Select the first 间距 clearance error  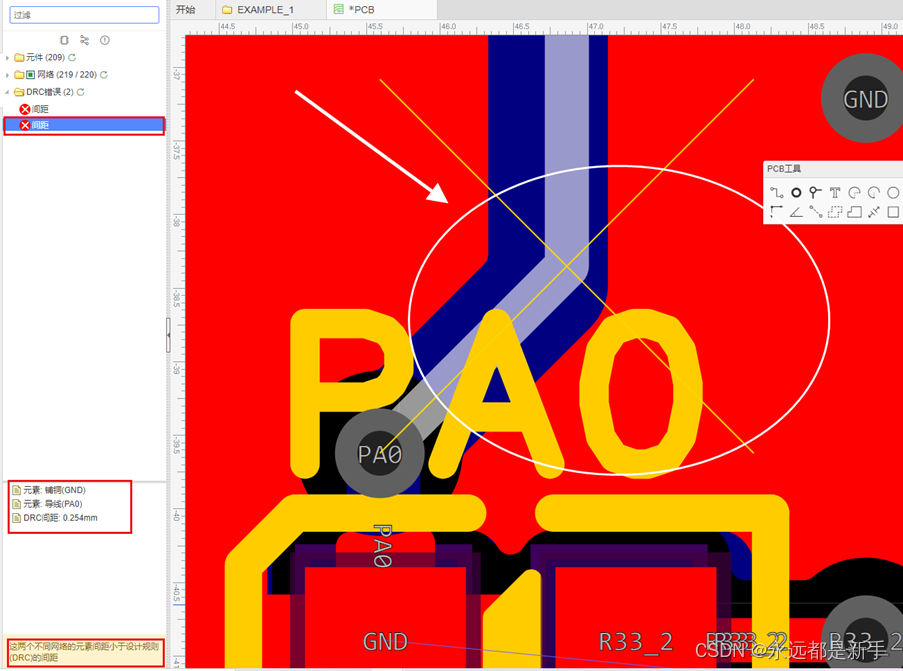pyautogui.click(x=42, y=109)
